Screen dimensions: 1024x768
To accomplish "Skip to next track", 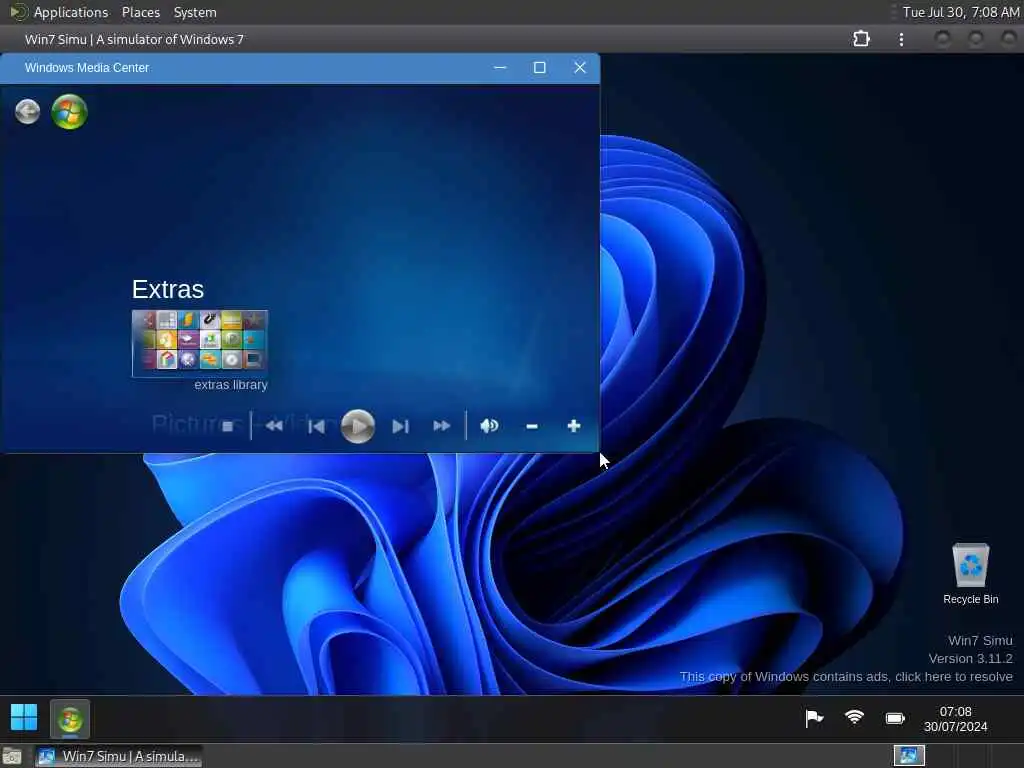I will point(400,426).
